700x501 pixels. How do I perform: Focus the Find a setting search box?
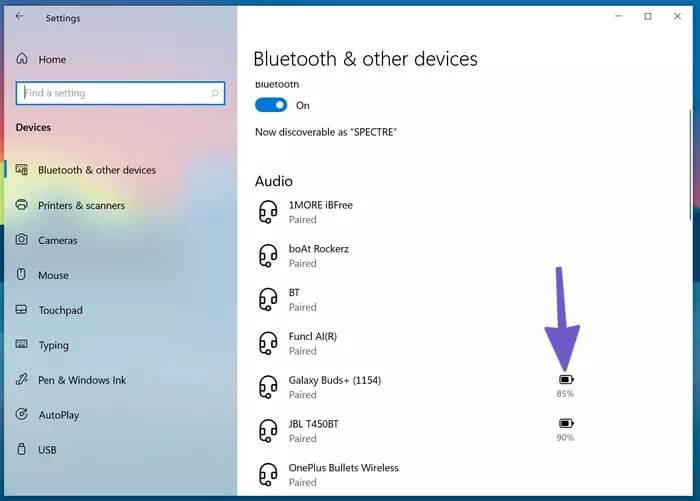pyautogui.click(x=120, y=93)
